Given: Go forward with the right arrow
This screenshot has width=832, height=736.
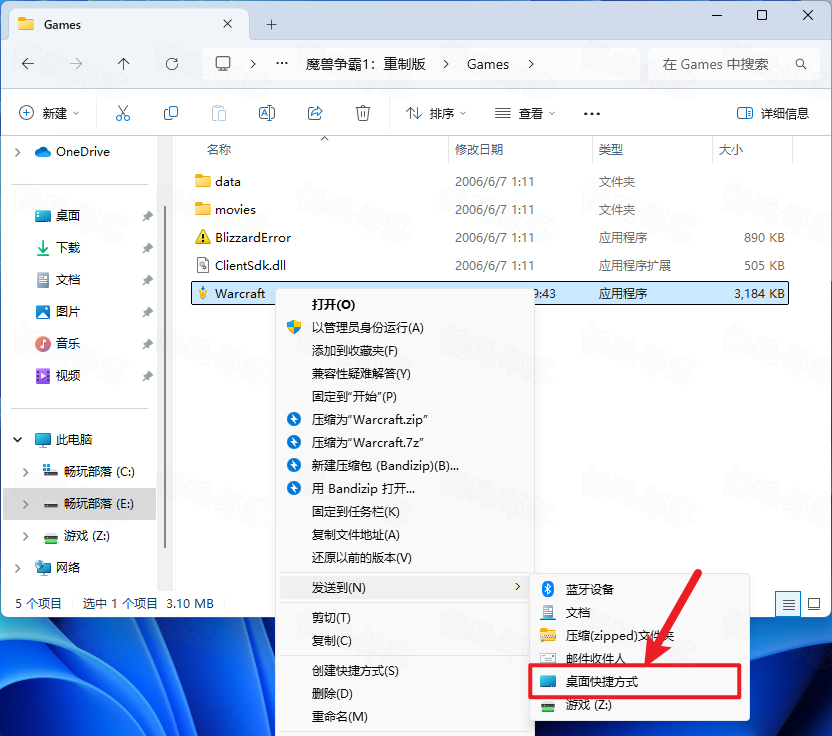Looking at the screenshot, I should pyautogui.click(x=76, y=64).
